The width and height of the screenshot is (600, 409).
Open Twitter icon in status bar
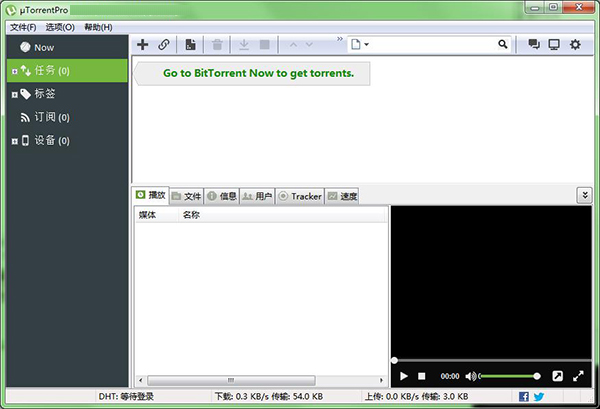tap(539, 397)
